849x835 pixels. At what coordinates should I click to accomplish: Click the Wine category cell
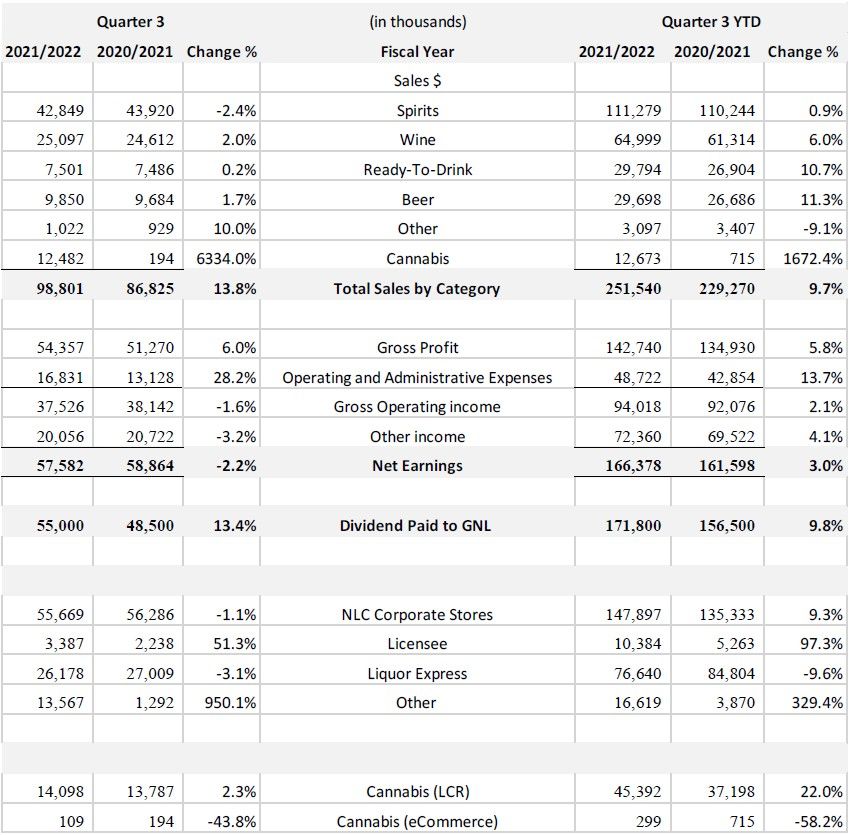[x=417, y=140]
